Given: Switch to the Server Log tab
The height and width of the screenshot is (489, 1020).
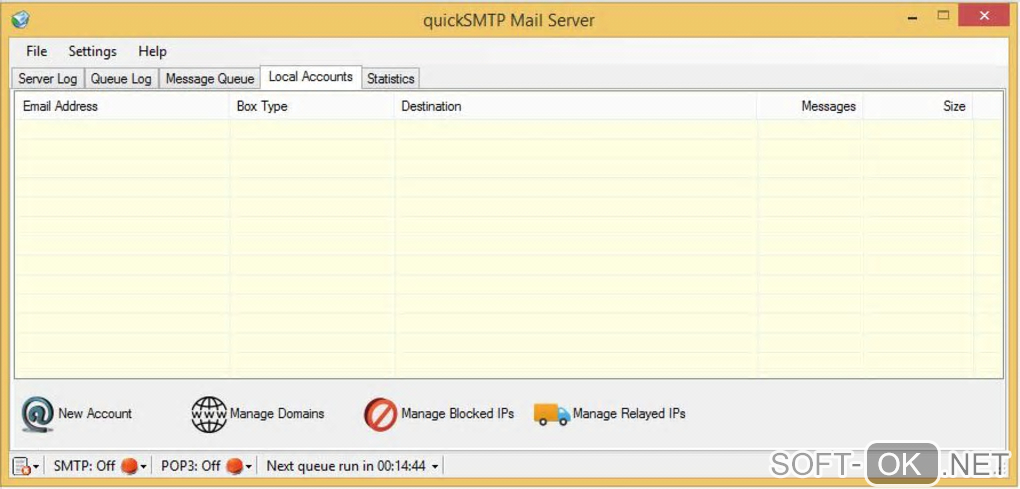Looking at the screenshot, I should [48, 78].
